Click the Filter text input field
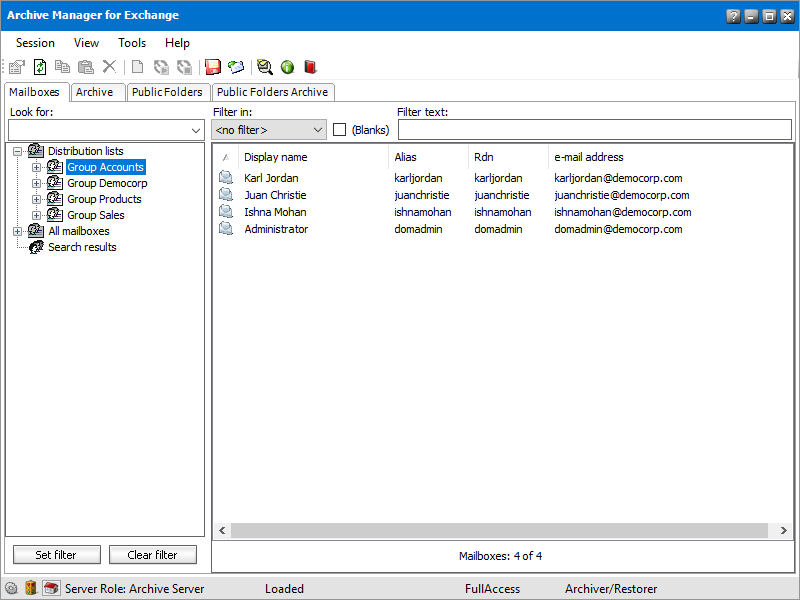The width and height of the screenshot is (800, 600). (x=595, y=130)
